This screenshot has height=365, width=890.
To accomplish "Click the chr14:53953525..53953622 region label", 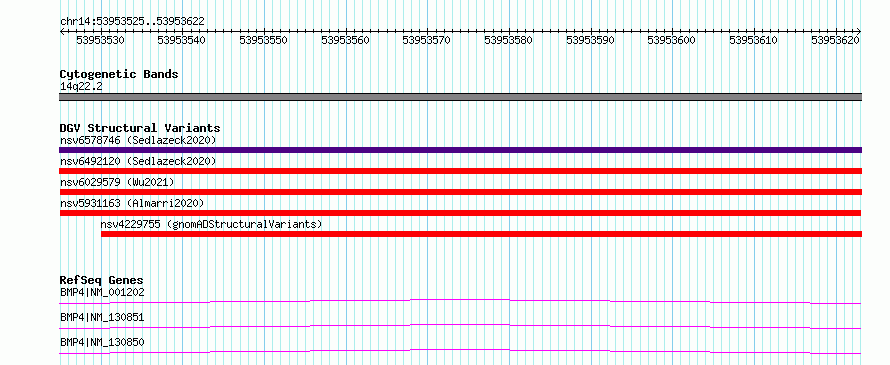I will pyautogui.click(x=132, y=22).
